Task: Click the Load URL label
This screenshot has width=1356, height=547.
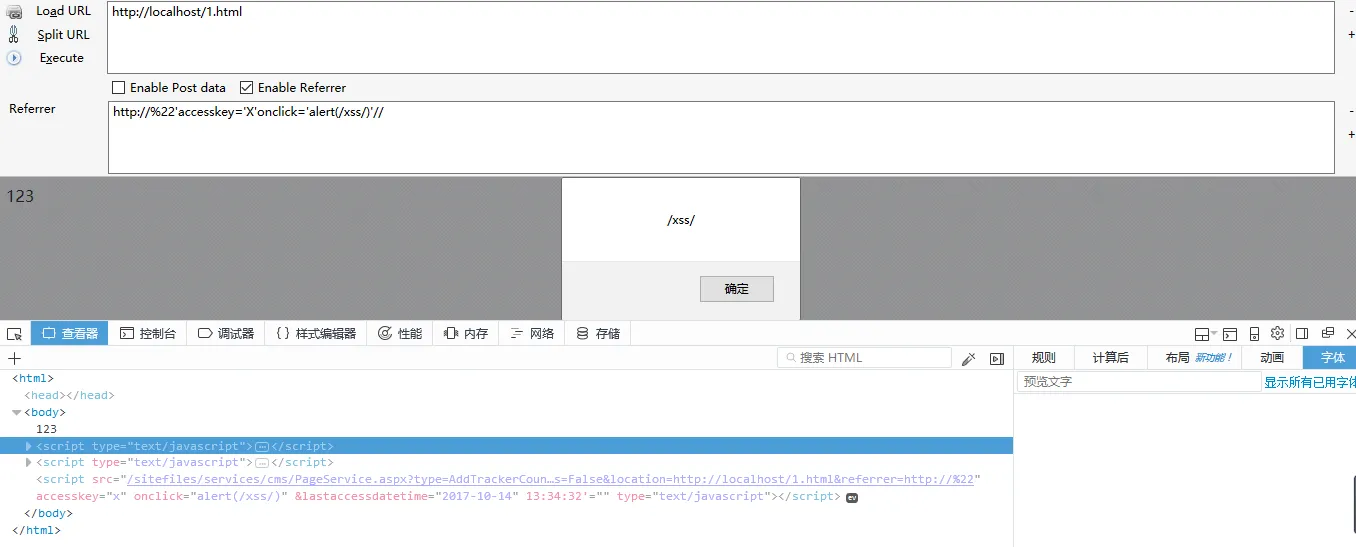Action: (63, 11)
